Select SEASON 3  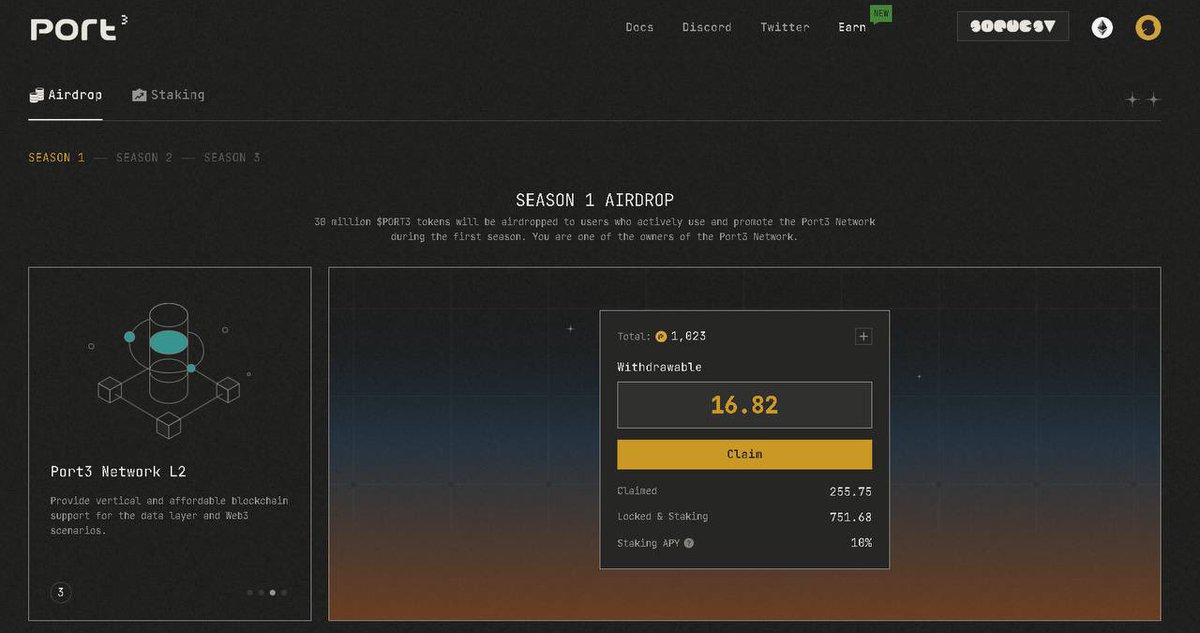pyautogui.click(x=232, y=158)
